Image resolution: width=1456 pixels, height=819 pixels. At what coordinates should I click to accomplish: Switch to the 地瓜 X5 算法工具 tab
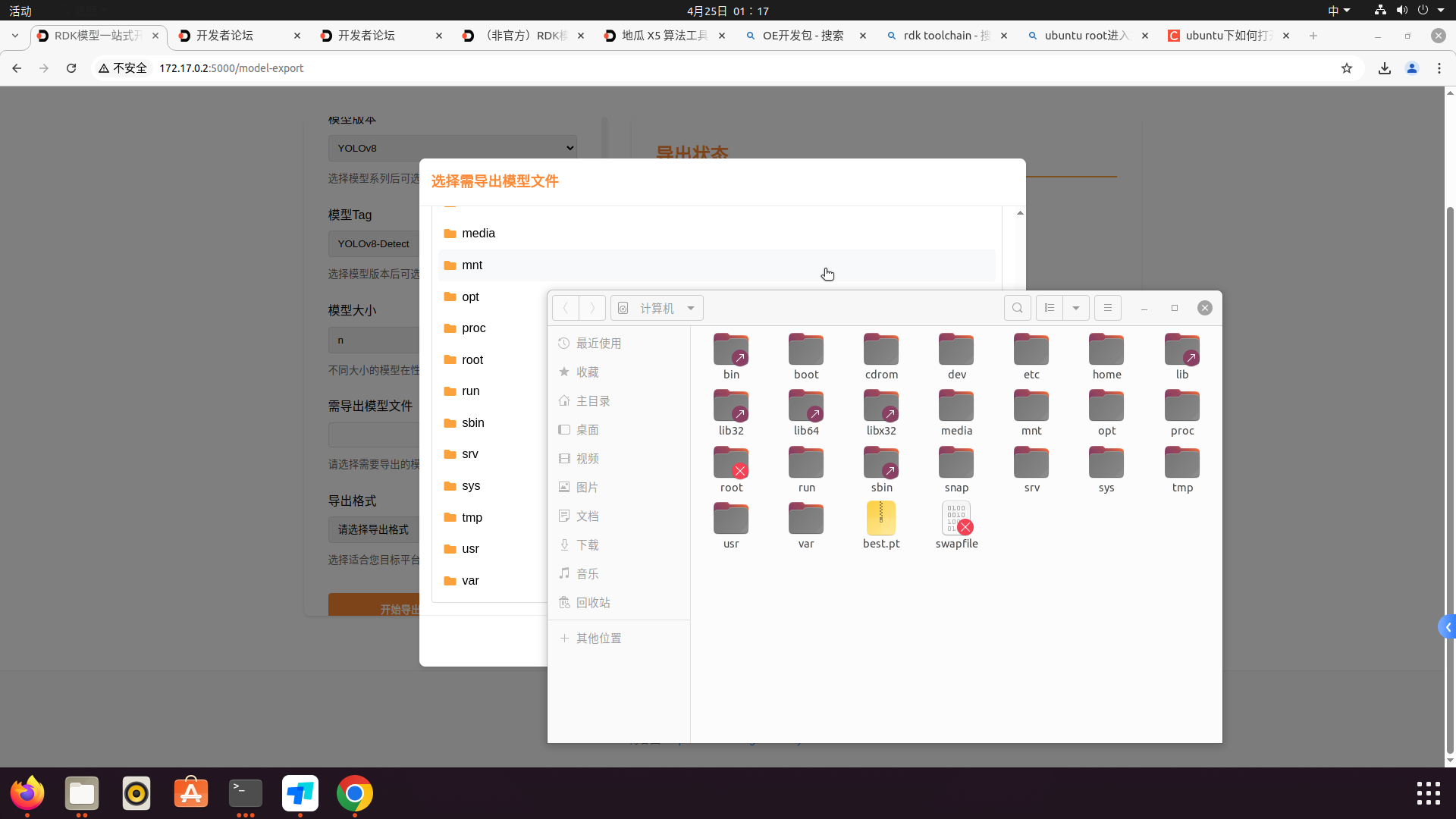(663, 36)
